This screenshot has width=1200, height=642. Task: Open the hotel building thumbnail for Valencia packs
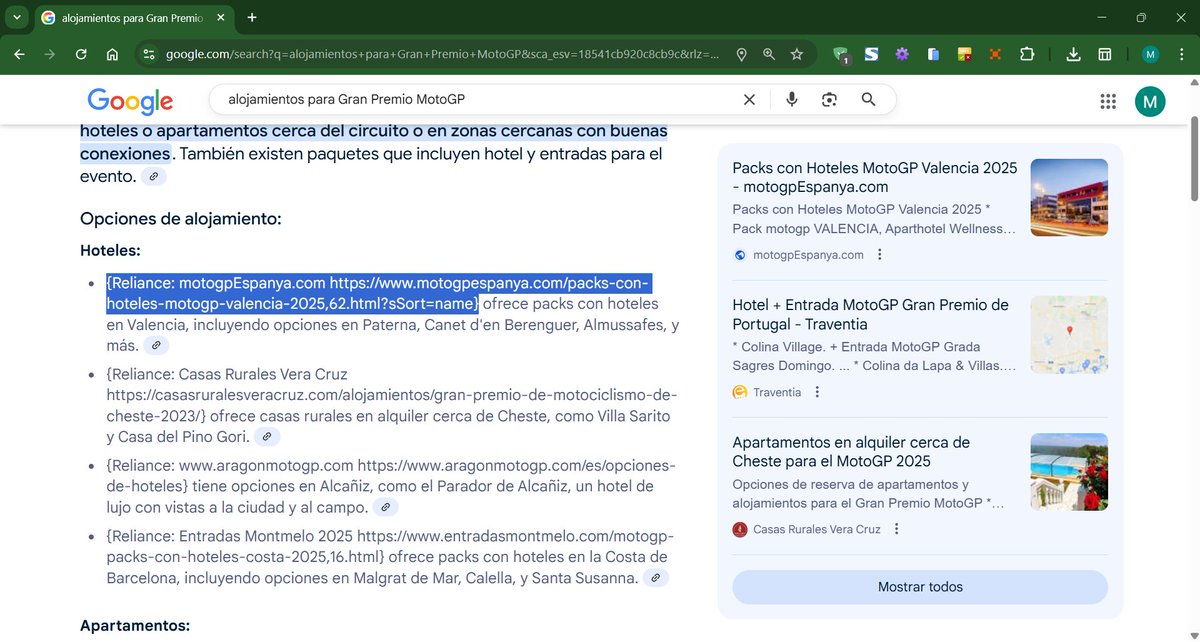1069,198
